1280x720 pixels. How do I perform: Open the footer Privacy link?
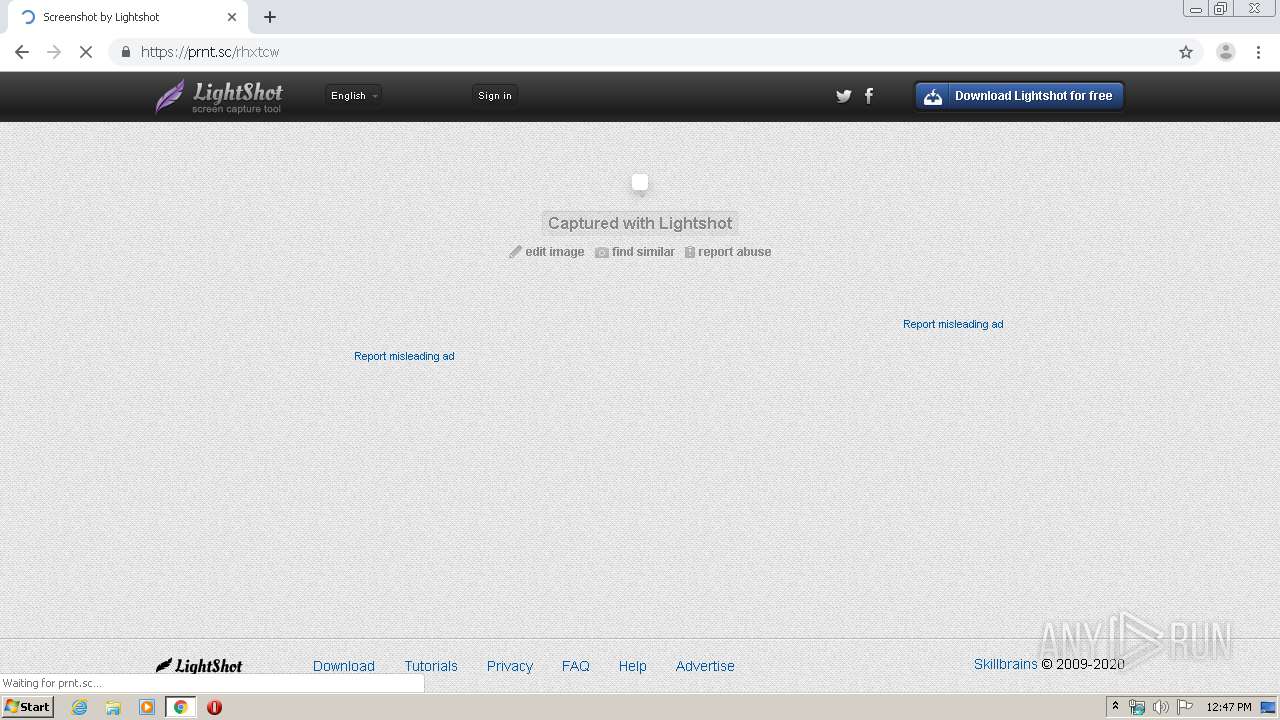pos(510,666)
